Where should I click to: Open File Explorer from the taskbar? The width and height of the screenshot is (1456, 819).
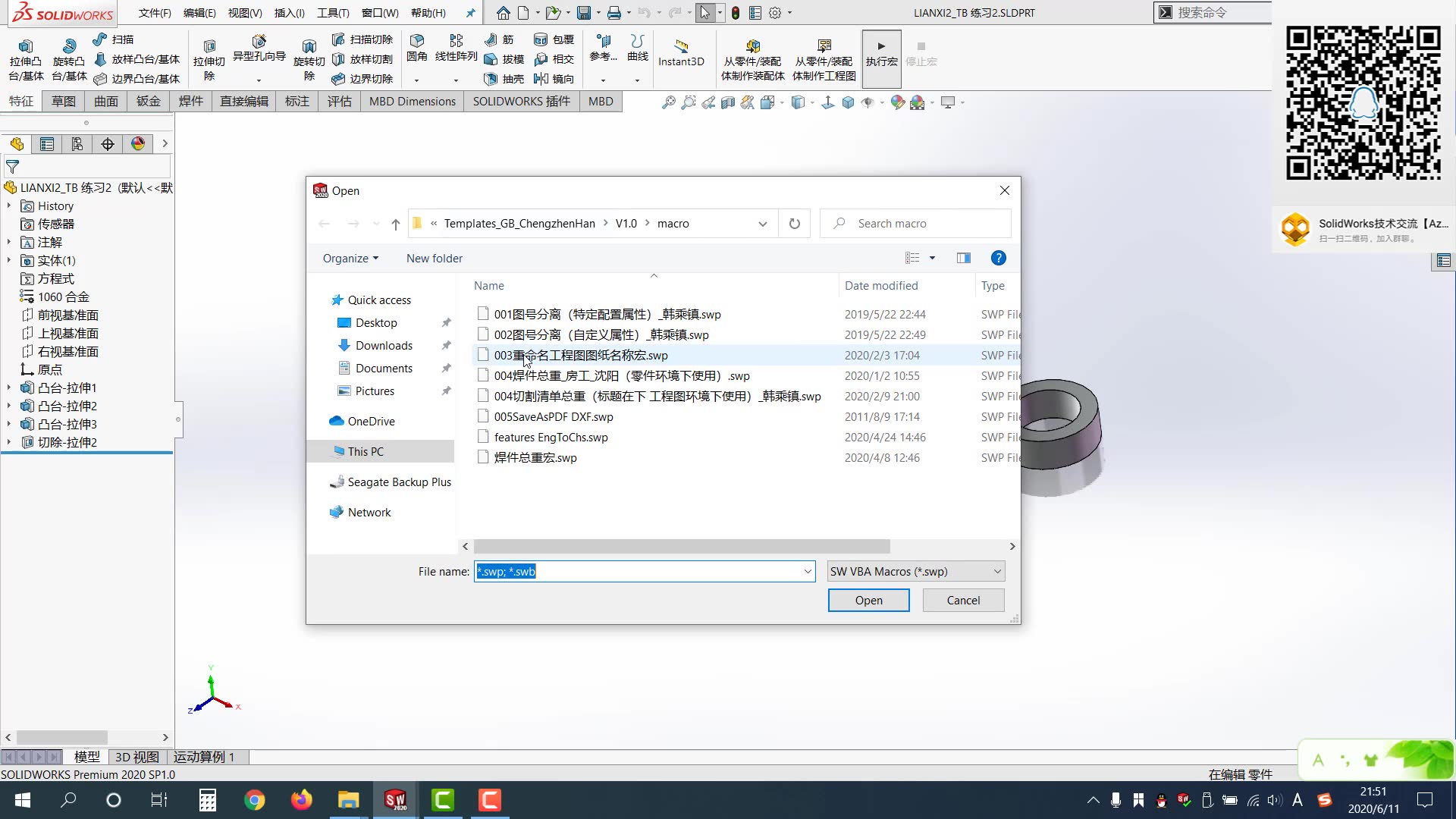tap(348, 800)
